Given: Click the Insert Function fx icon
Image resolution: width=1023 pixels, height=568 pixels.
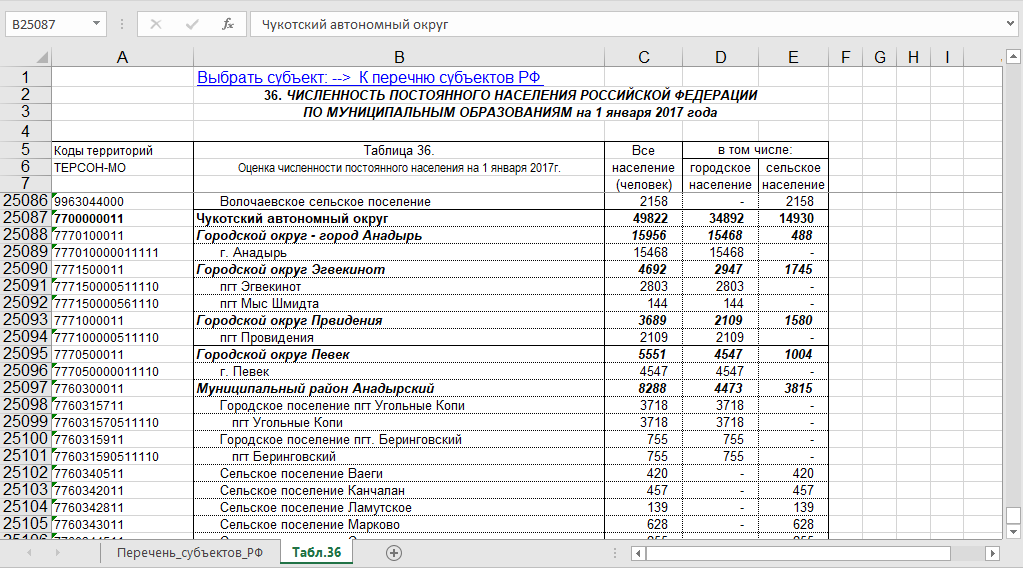Looking at the screenshot, I should (x=228, y=24).
